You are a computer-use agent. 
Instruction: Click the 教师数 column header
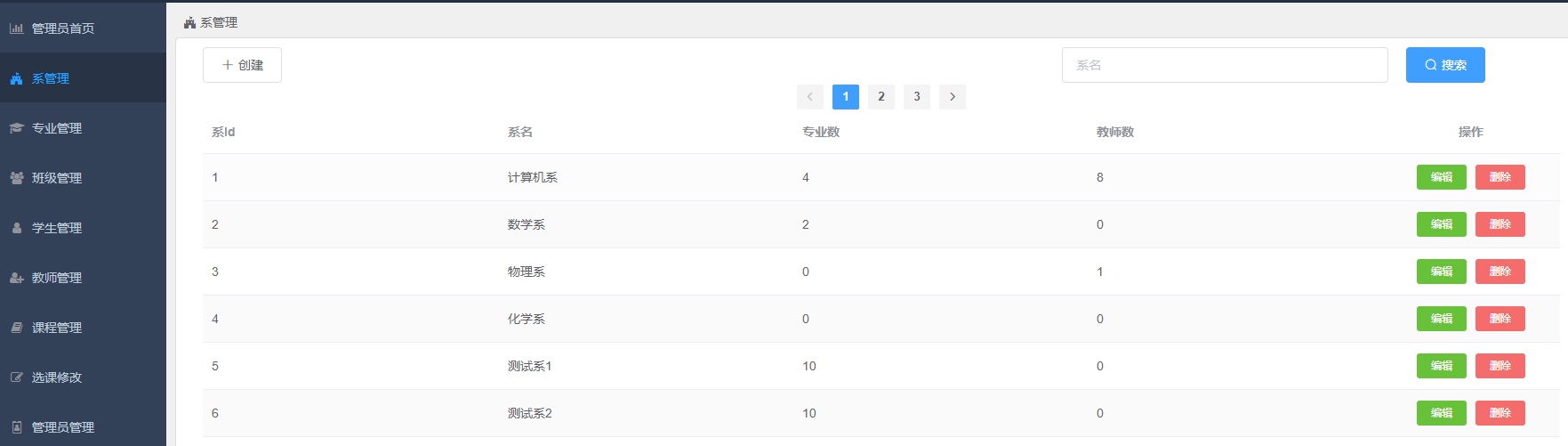tap(1115, 132)
